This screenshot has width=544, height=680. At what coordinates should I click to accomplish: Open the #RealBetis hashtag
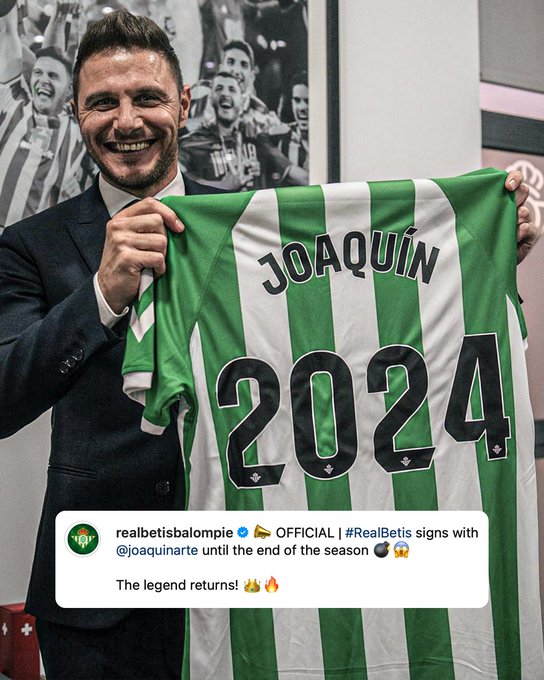coord(378,533)
